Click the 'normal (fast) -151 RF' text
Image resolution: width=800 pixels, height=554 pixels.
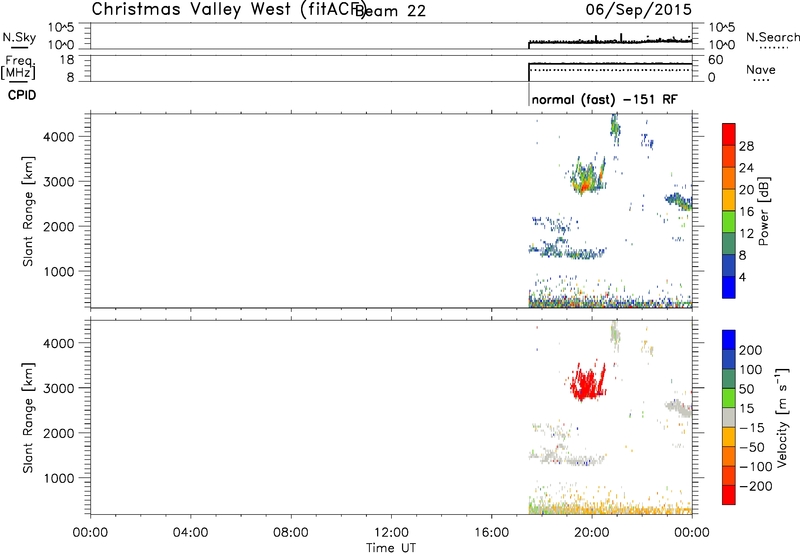coord(605,99)
